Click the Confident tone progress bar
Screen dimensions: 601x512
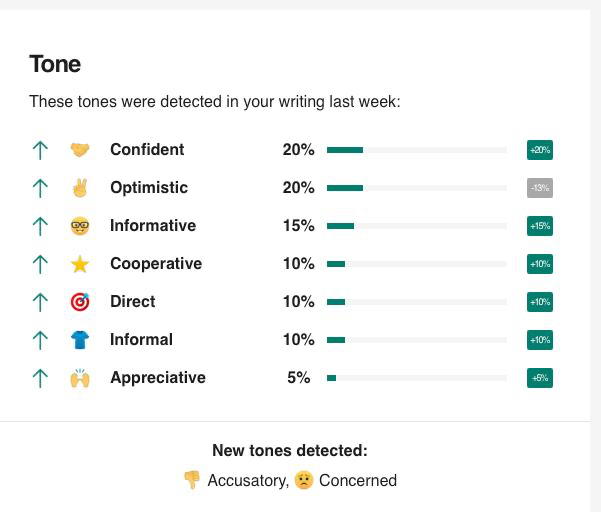coord(416,150)
